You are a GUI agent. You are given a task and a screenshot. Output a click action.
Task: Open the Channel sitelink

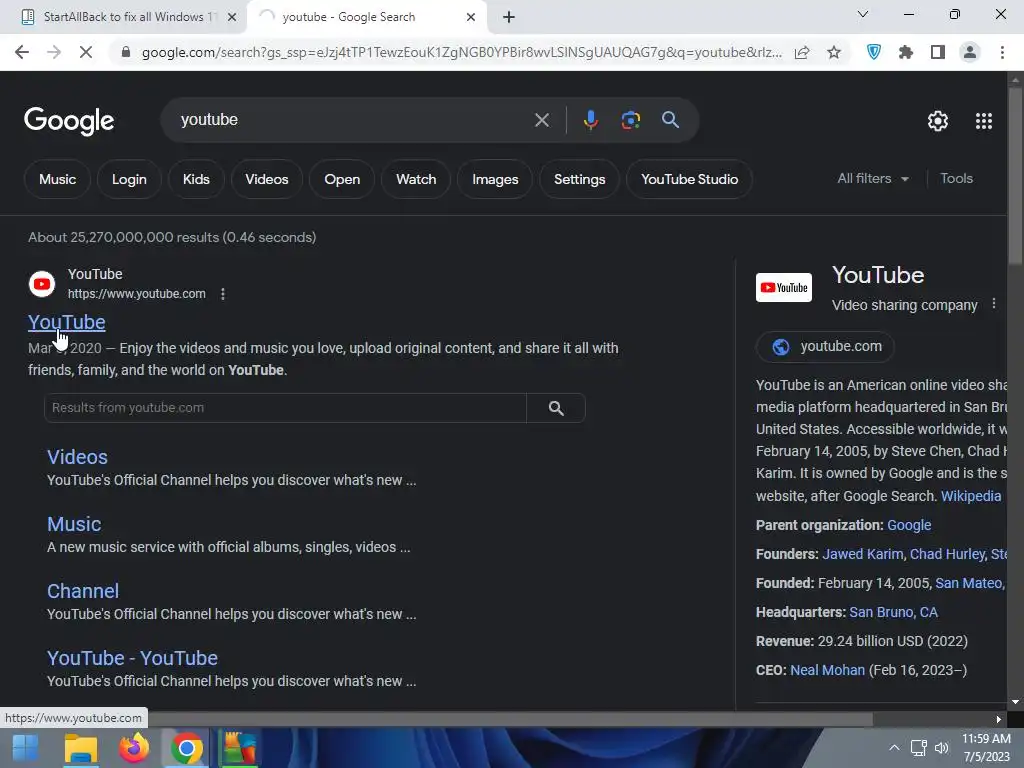(x=83, y=591)
